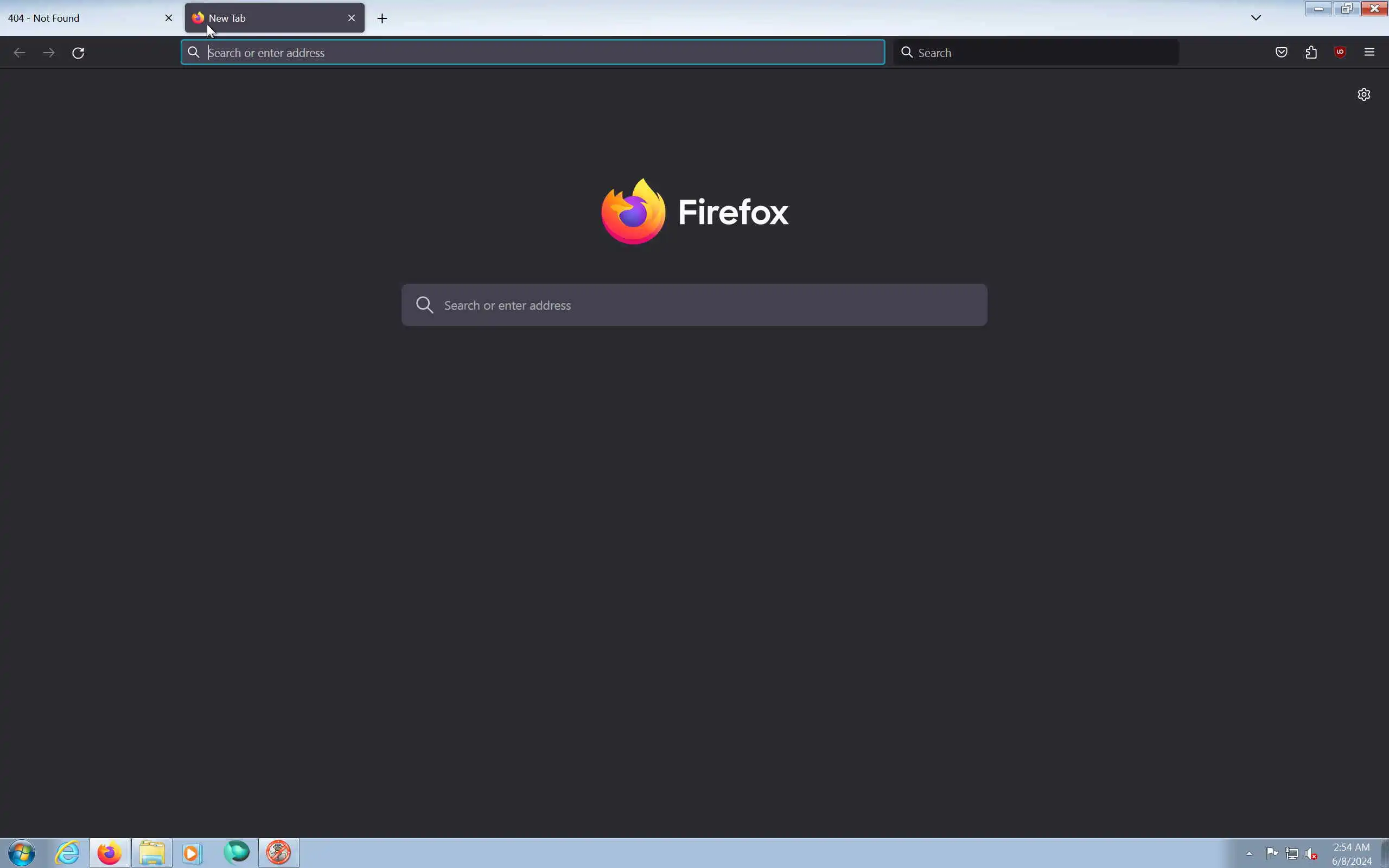The image size is (1389, 868).
Task: Click the Forward navigation arrow
Action: [49, 53]
